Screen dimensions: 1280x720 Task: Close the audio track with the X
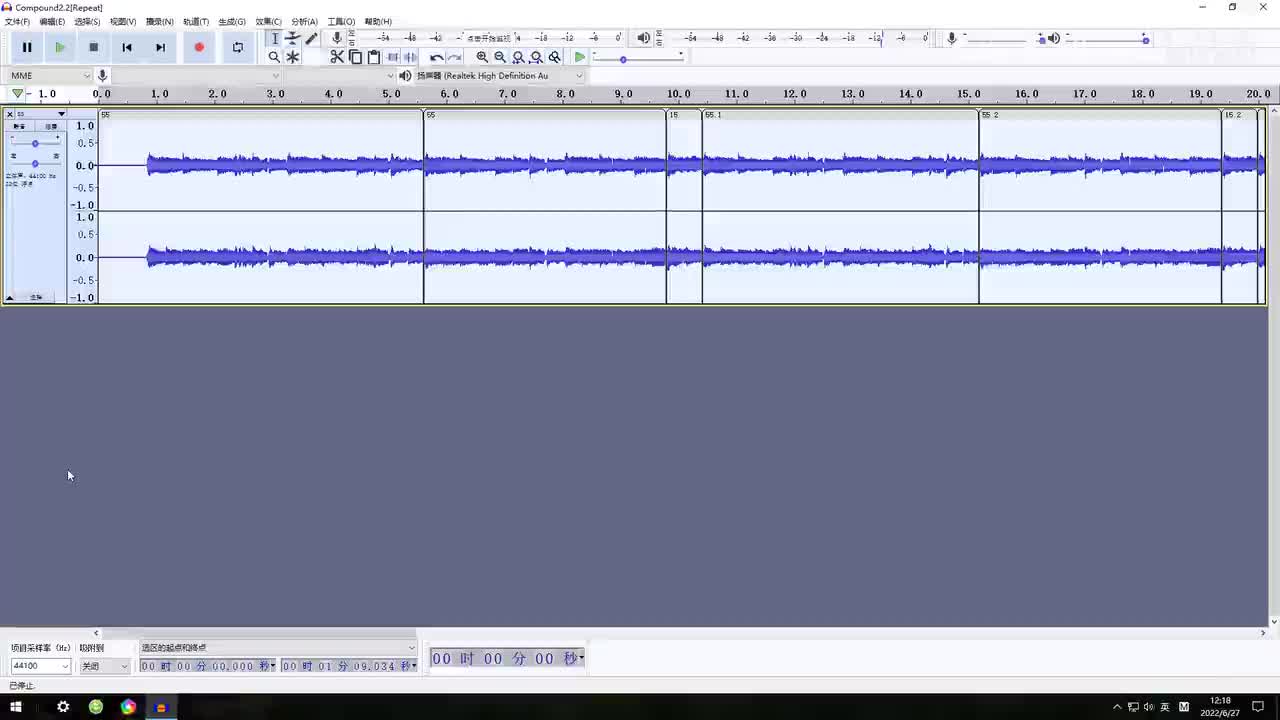click(10, 114)
